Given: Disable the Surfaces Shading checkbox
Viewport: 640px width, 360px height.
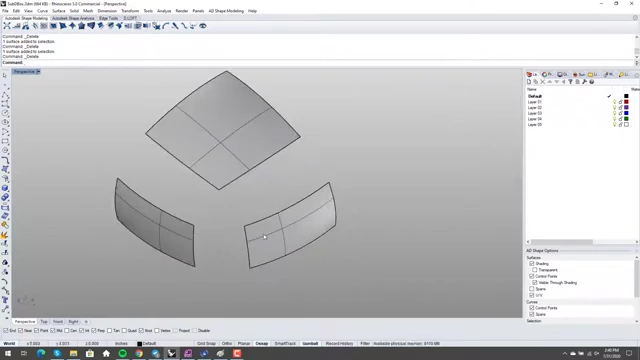Looking at the screenshot, I should coord(531,264).
